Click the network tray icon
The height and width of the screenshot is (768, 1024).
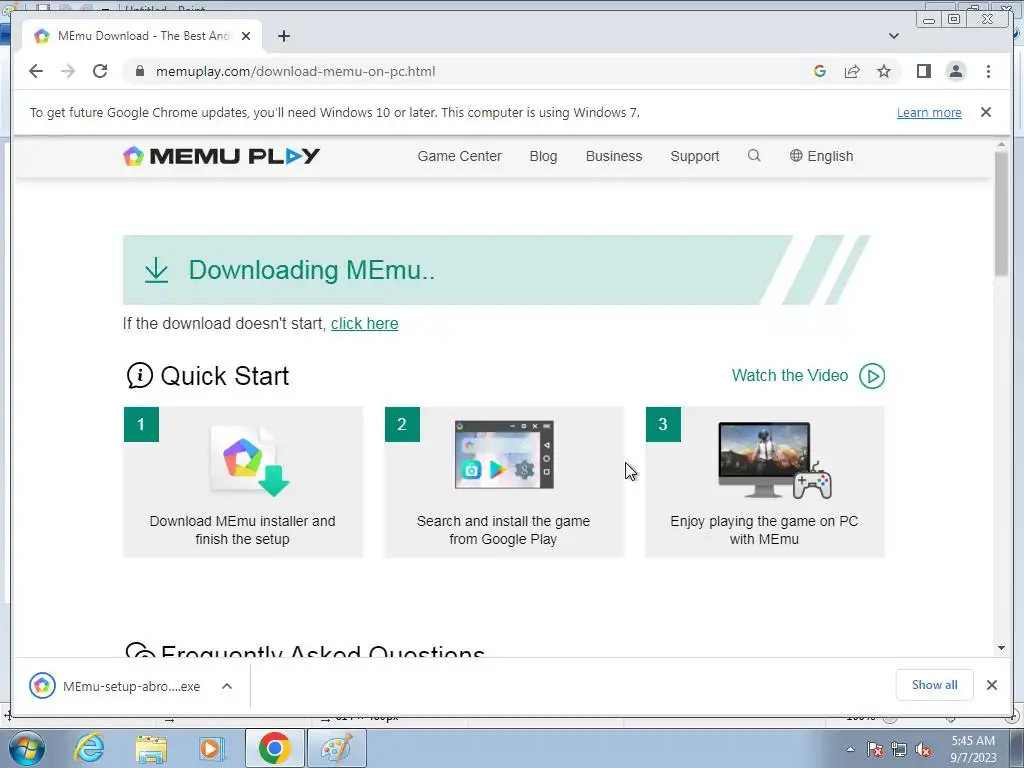pos(899,749)
